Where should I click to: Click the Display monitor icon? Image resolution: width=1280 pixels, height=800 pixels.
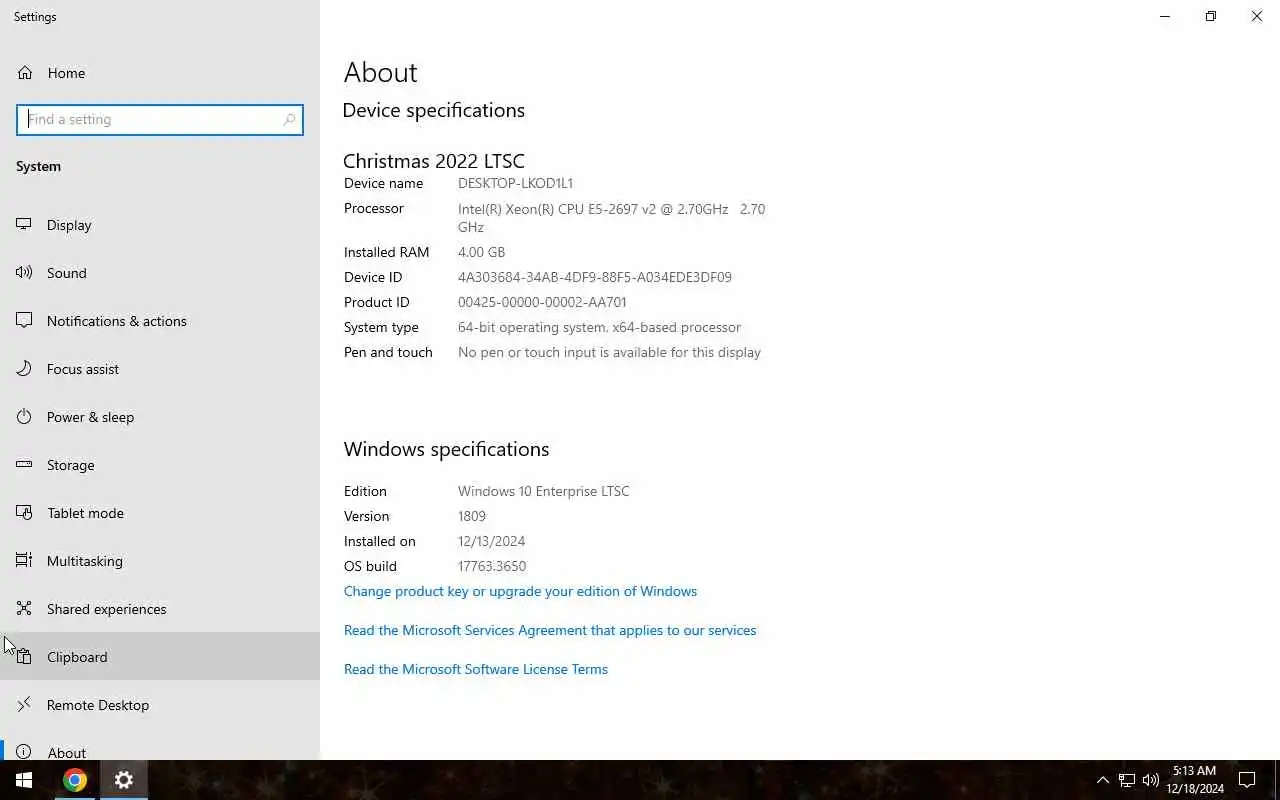coord(24,225)
